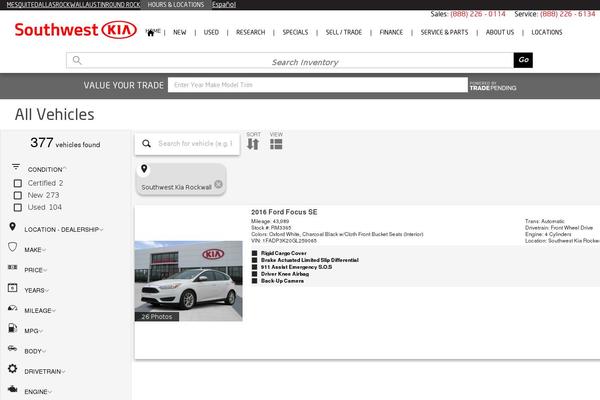Image resolution: width=600 pixels, height=400 pixels.
Task: Expand the Years filter
Action: (36, 290)
